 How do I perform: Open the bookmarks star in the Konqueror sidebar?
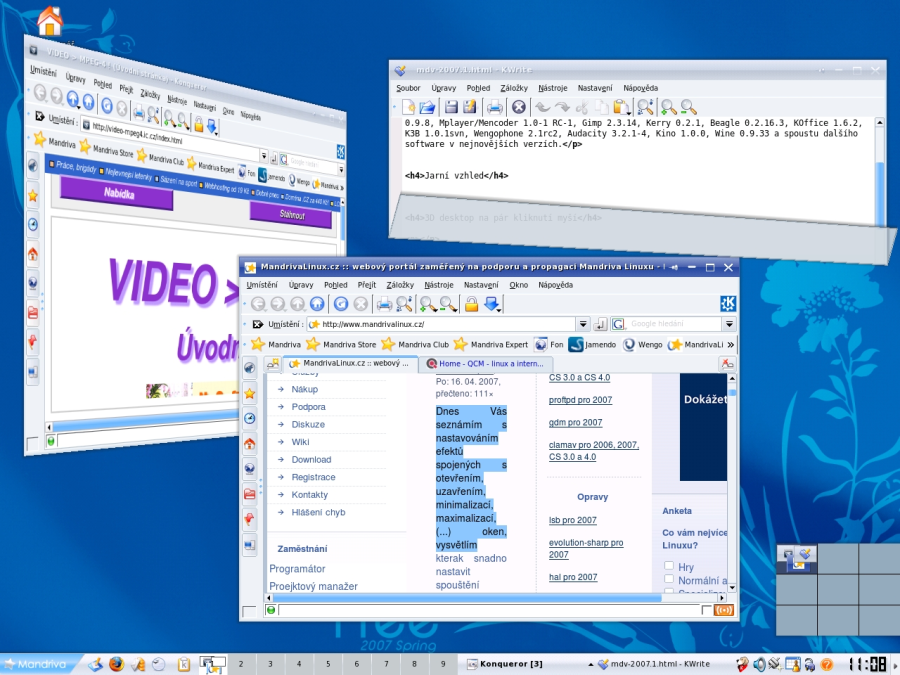[250, 393]
